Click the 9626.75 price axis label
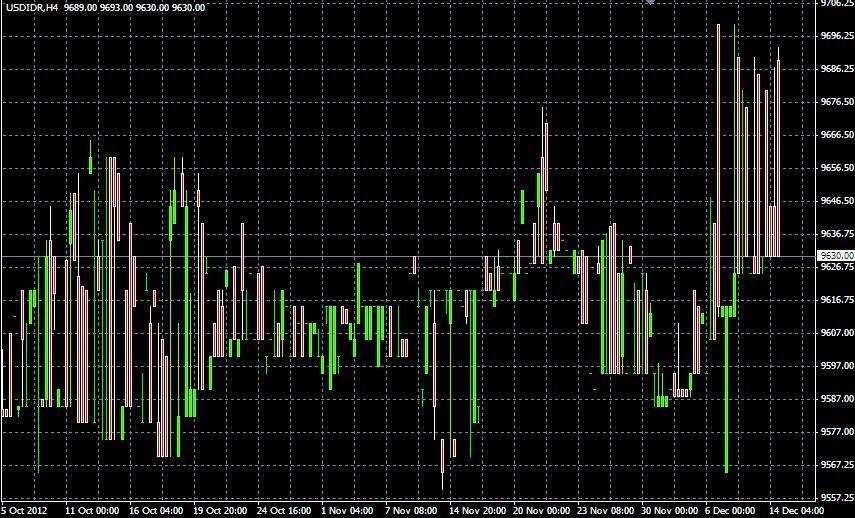 [x=837, y=267]
